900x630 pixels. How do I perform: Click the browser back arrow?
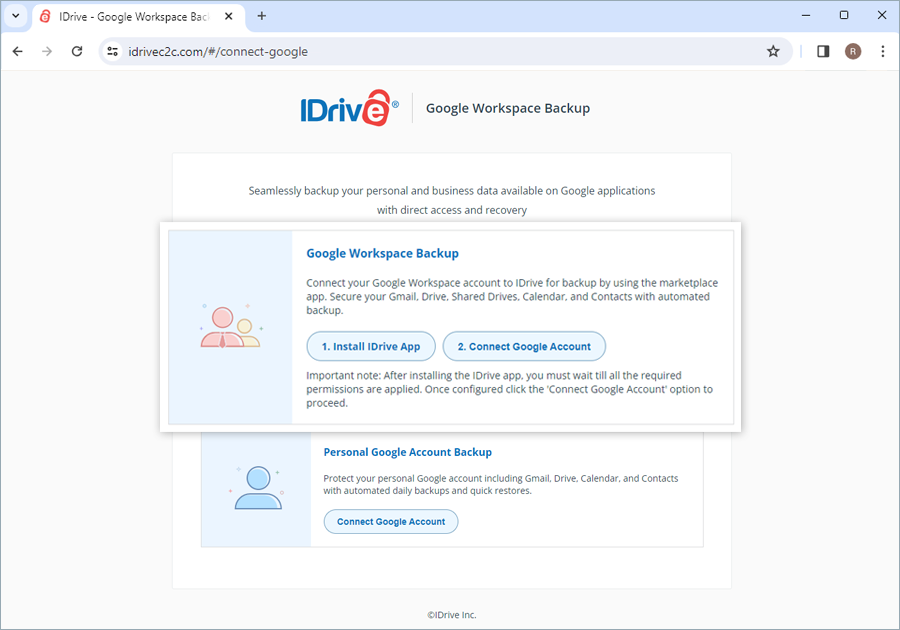18,52
